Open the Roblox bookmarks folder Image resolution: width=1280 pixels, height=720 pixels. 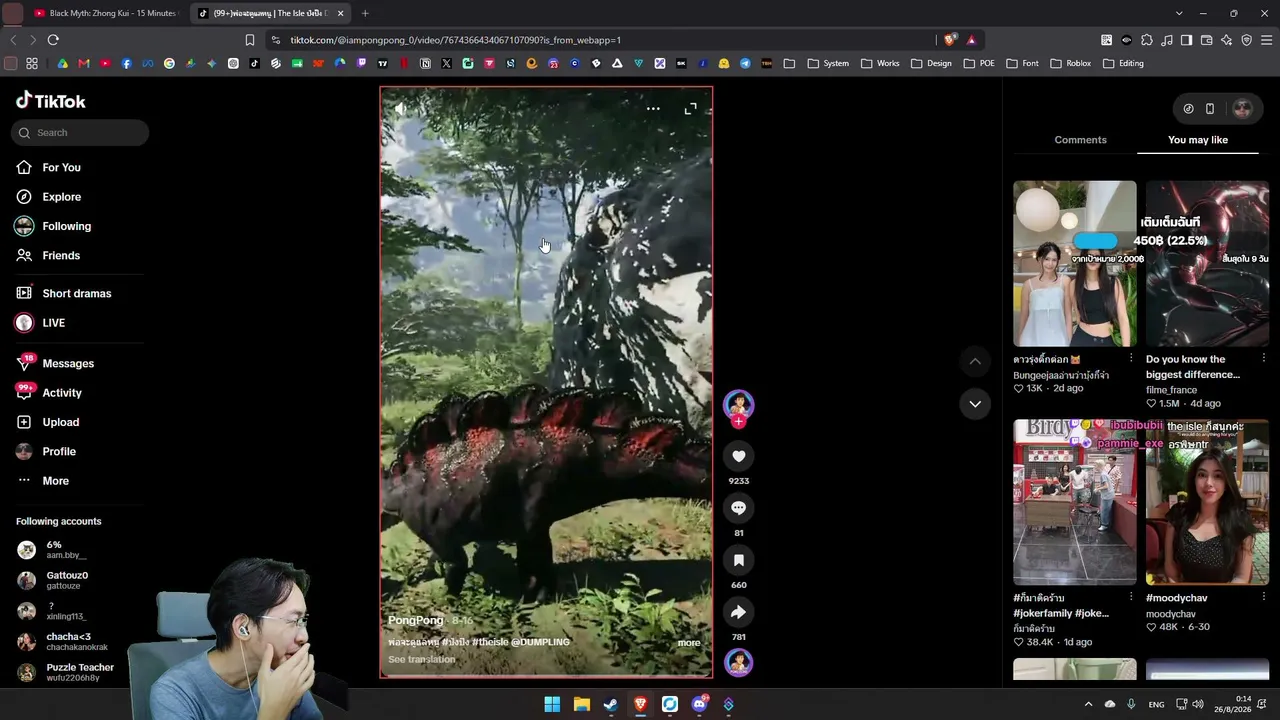[1070, 63]
